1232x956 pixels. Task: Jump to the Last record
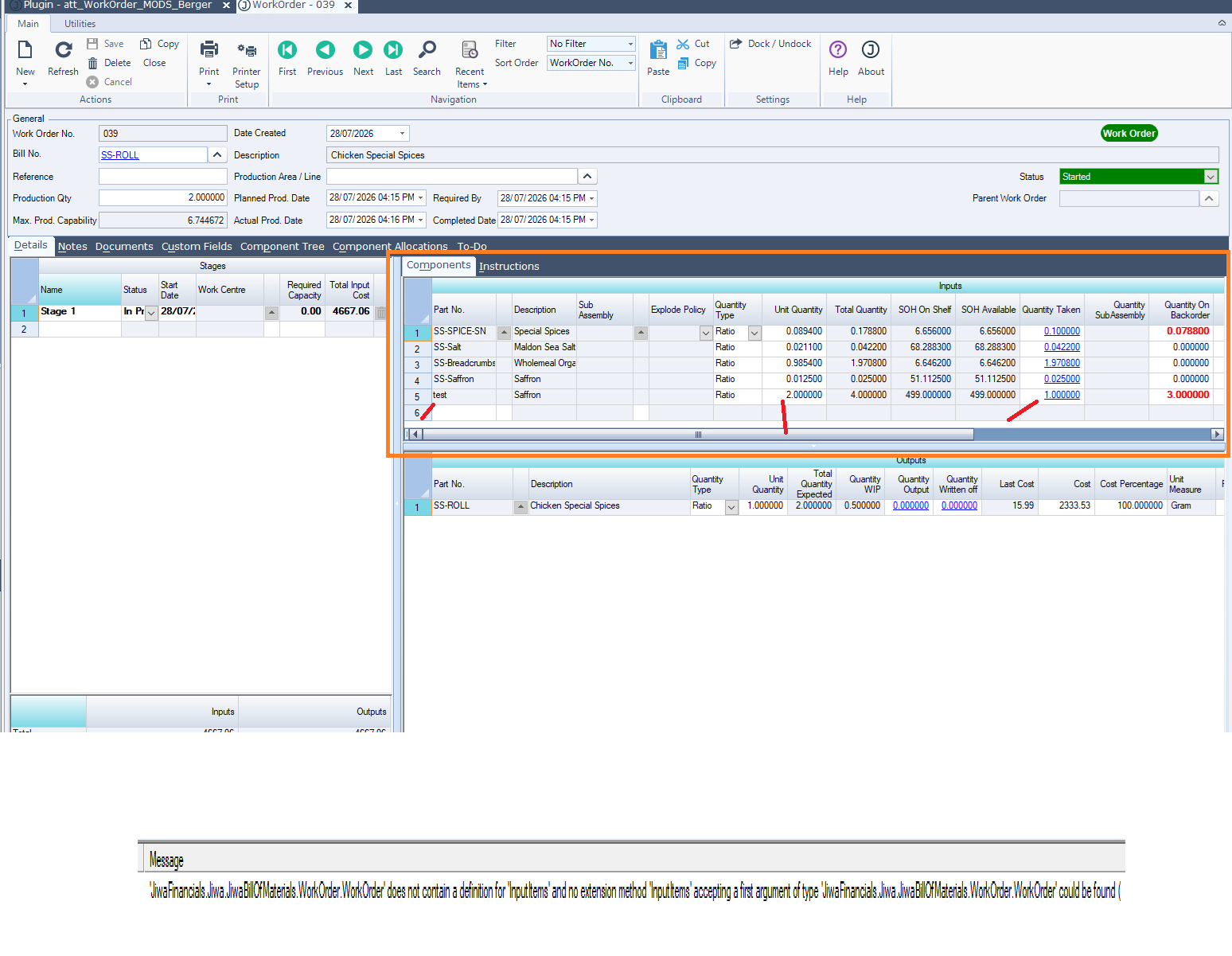[393, 50]
